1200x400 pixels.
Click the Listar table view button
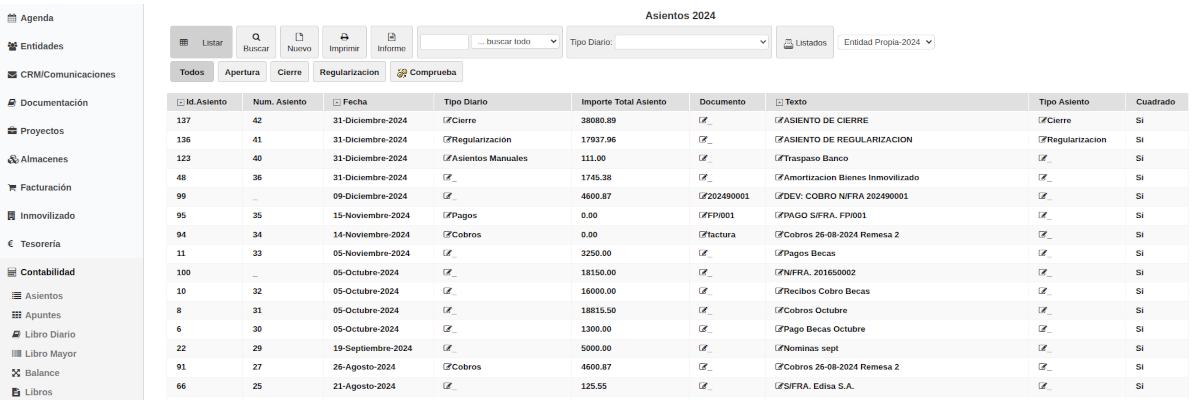201,42
